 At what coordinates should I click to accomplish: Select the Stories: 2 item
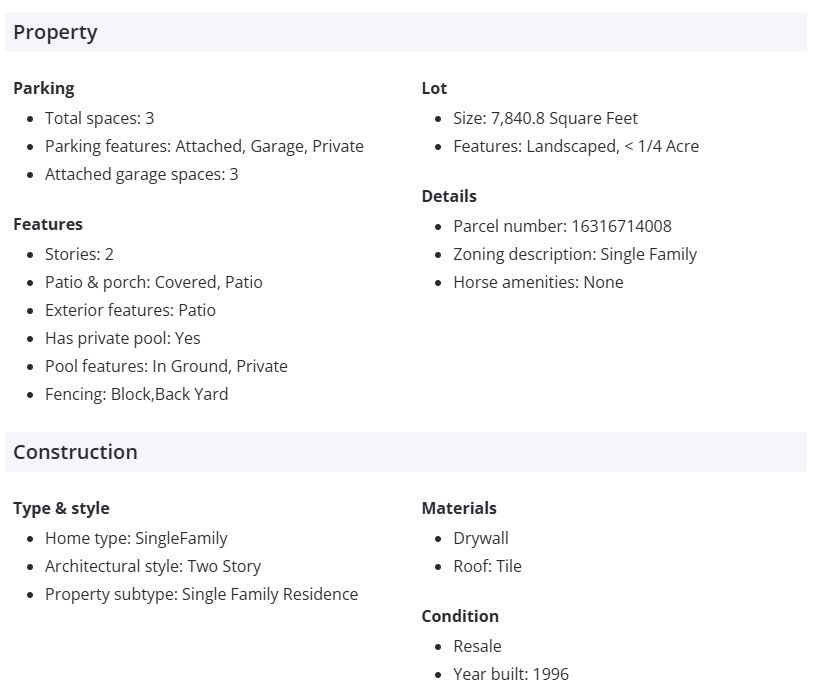pos(79,254)
